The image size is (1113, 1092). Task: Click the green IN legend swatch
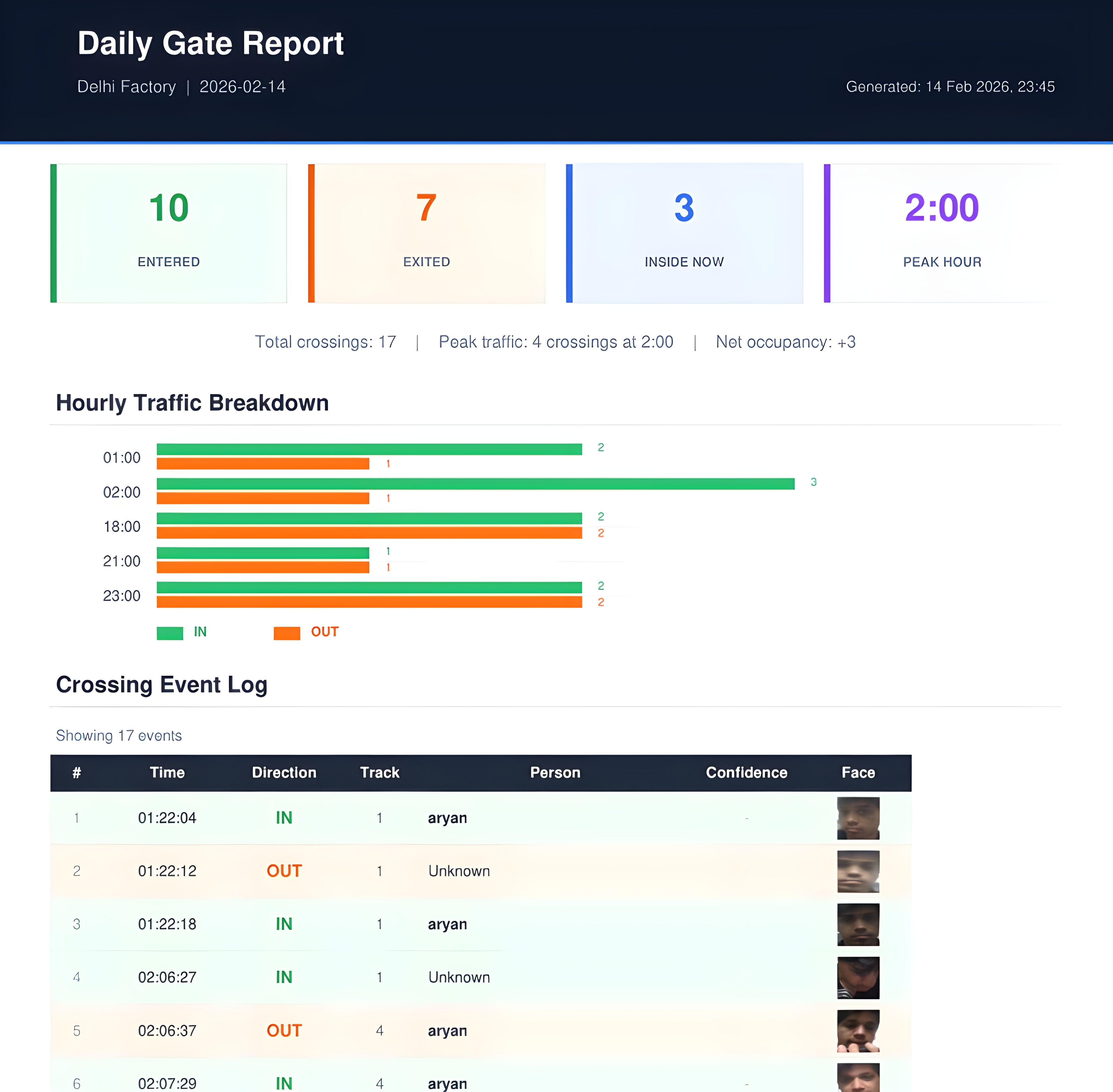170,633
